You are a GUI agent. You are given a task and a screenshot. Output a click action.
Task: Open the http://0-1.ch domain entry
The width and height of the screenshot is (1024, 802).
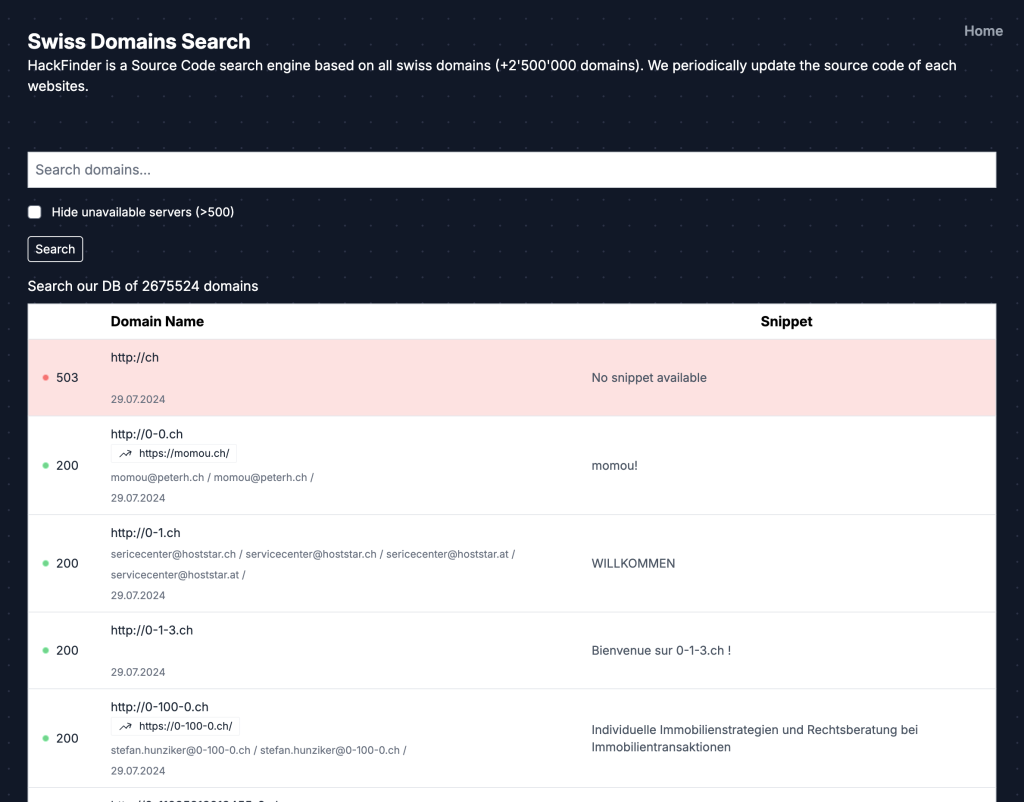(146, 533)
